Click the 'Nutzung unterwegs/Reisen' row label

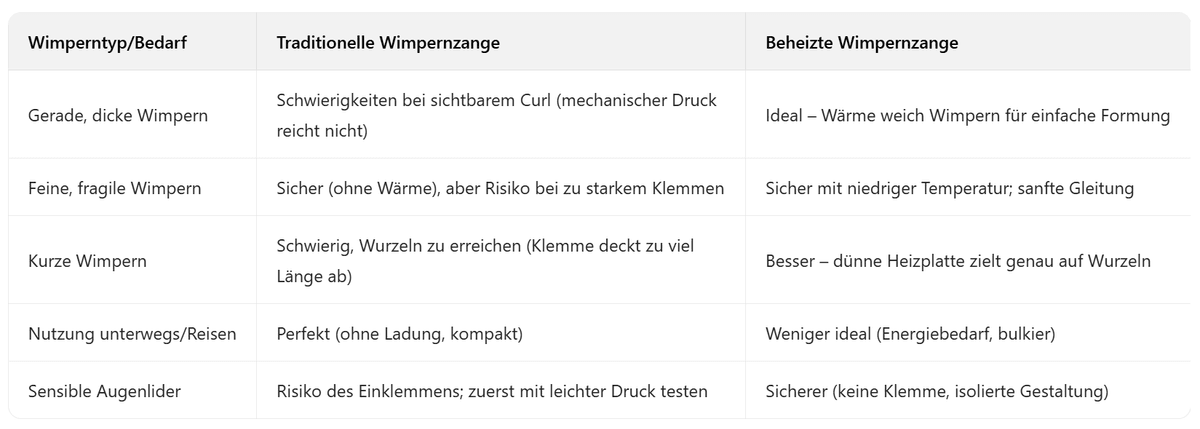132,333
